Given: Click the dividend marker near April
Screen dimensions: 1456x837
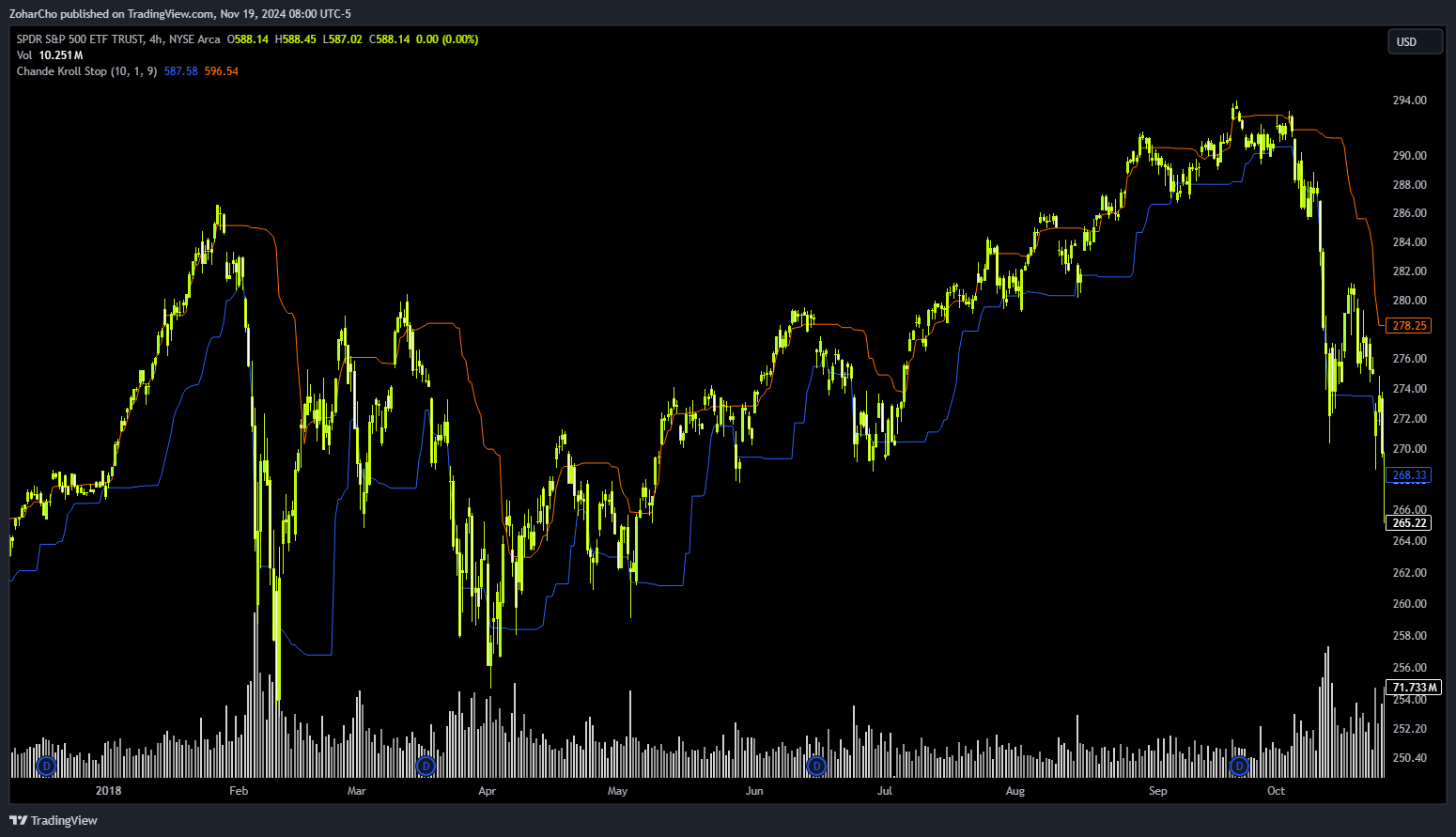Looking at the screenshot, I should 426,767.
